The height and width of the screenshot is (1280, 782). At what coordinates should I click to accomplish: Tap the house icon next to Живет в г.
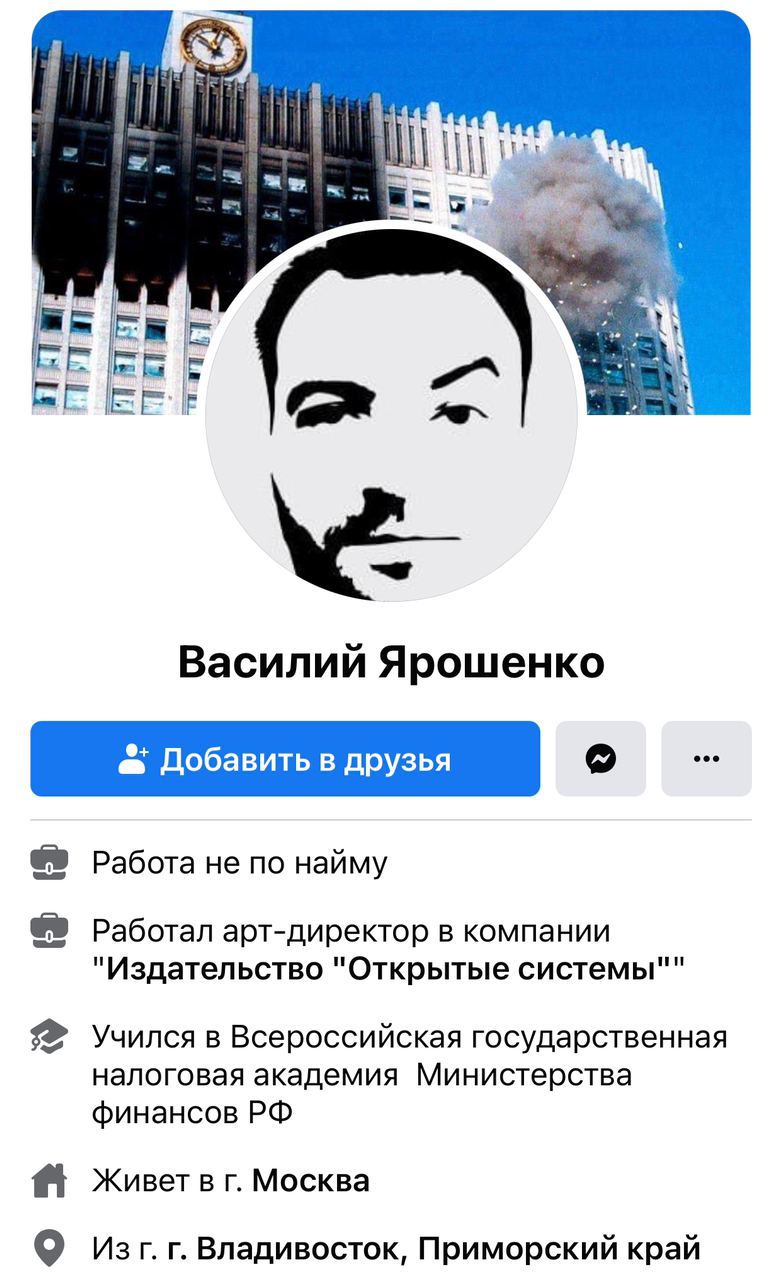(49, 1181)
